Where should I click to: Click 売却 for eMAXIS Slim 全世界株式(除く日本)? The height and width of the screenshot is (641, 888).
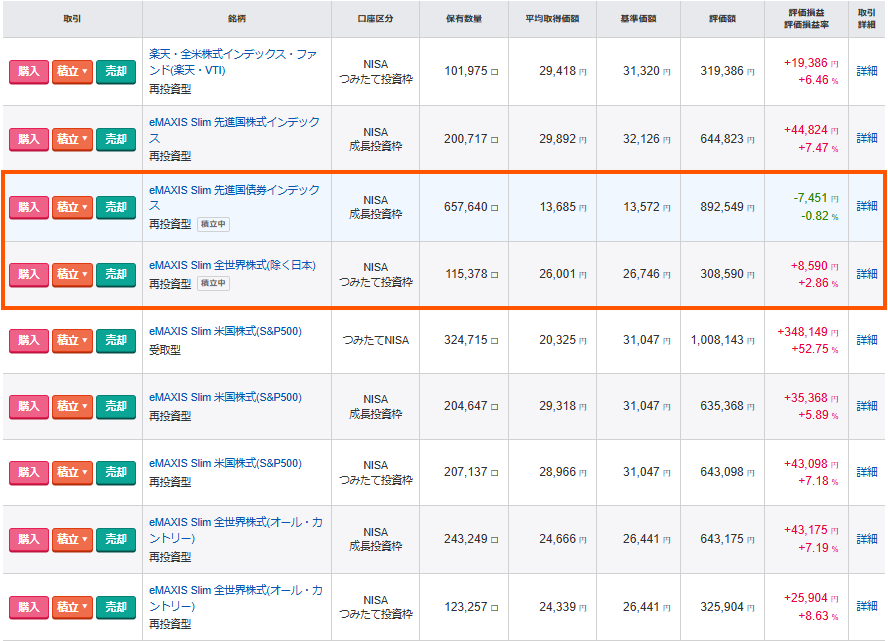pos(116,275)
